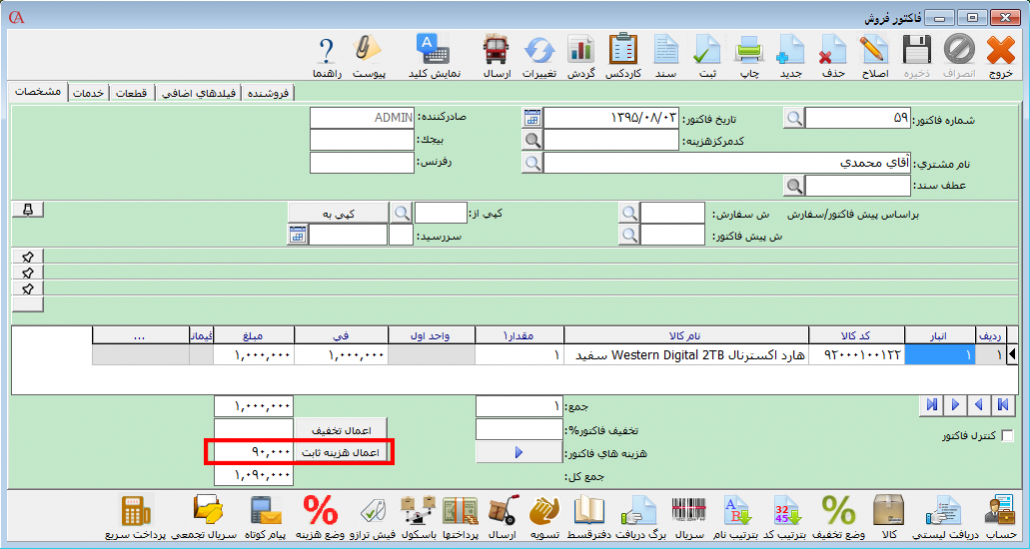The width and height of the screenshot is (1030, 549).
Task: Click the اعمال هزینه ثابت button
Action: [x=341, y=453]
